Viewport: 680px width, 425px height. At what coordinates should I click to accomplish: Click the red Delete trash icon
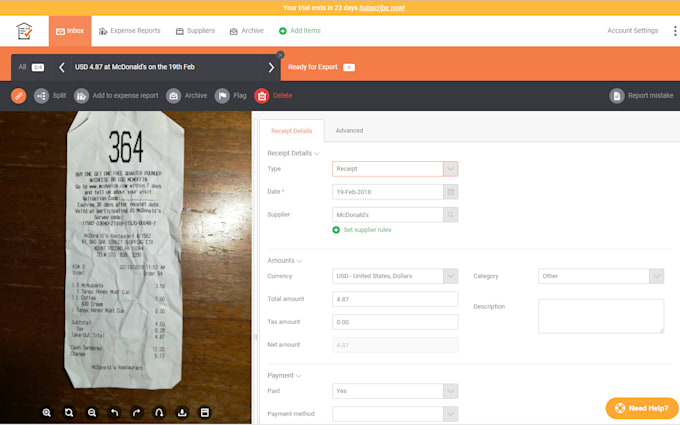pos(262,96)
